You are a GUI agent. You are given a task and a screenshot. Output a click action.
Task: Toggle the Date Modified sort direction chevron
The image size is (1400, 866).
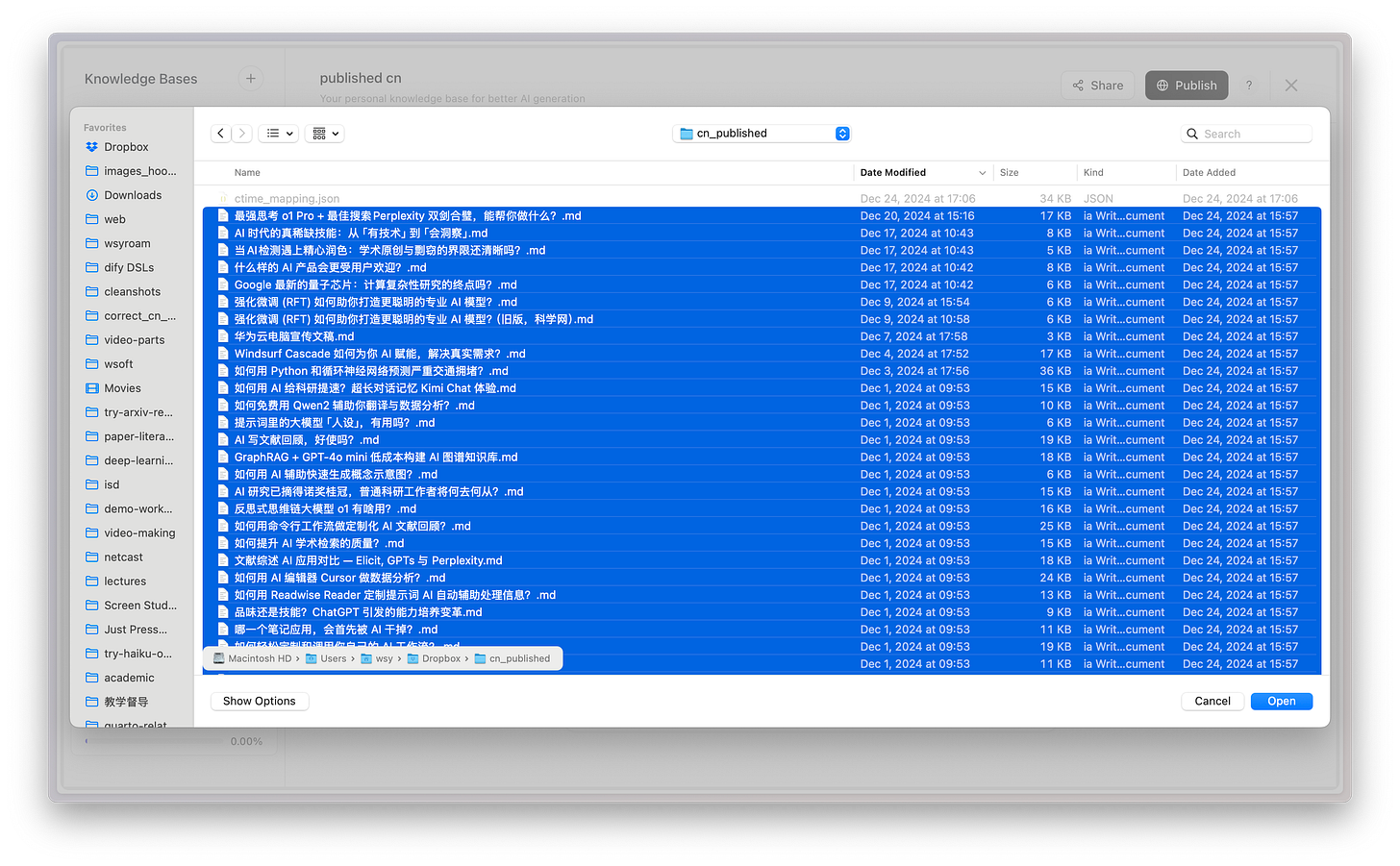coord(982,173)
